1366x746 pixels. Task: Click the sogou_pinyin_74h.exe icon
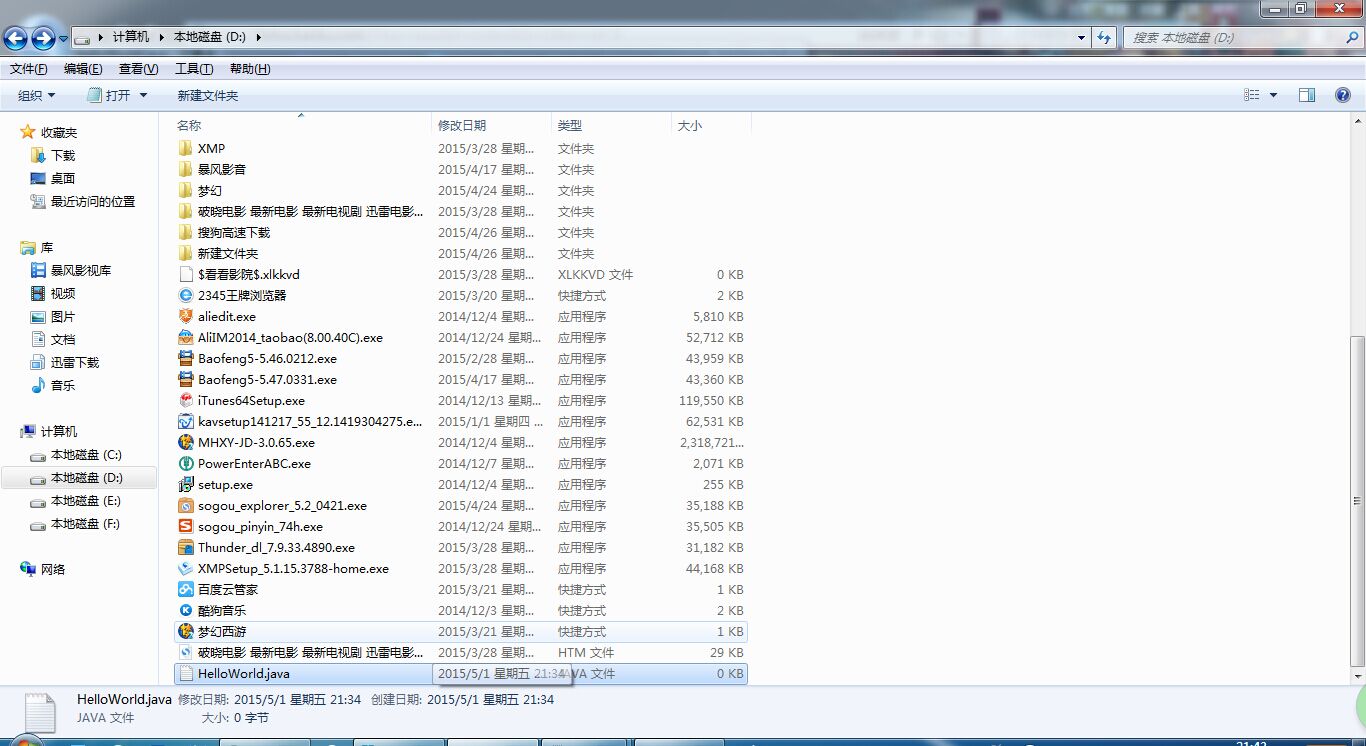[x=185, y=527]
